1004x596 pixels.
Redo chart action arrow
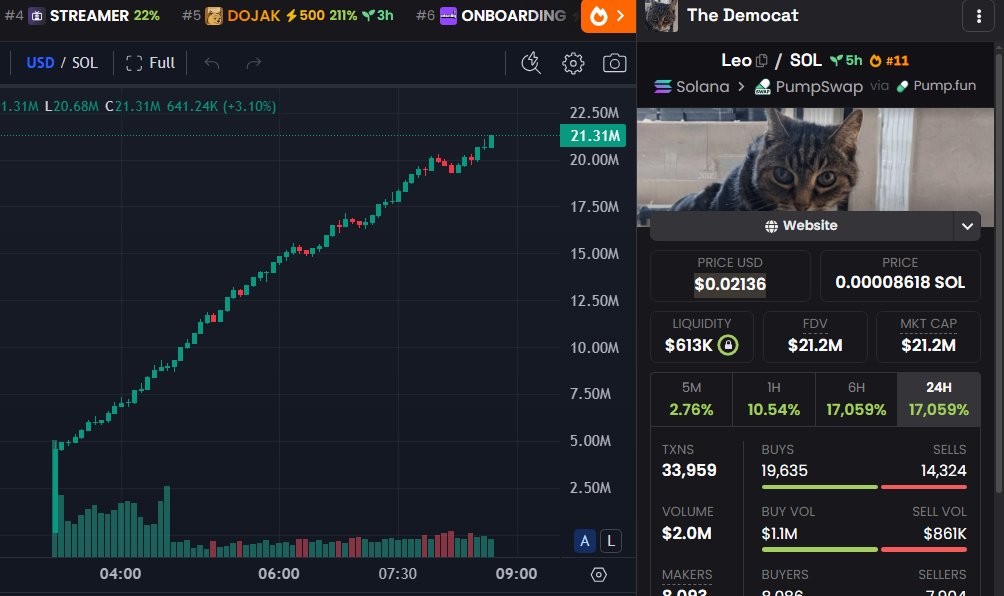point(254,63)
